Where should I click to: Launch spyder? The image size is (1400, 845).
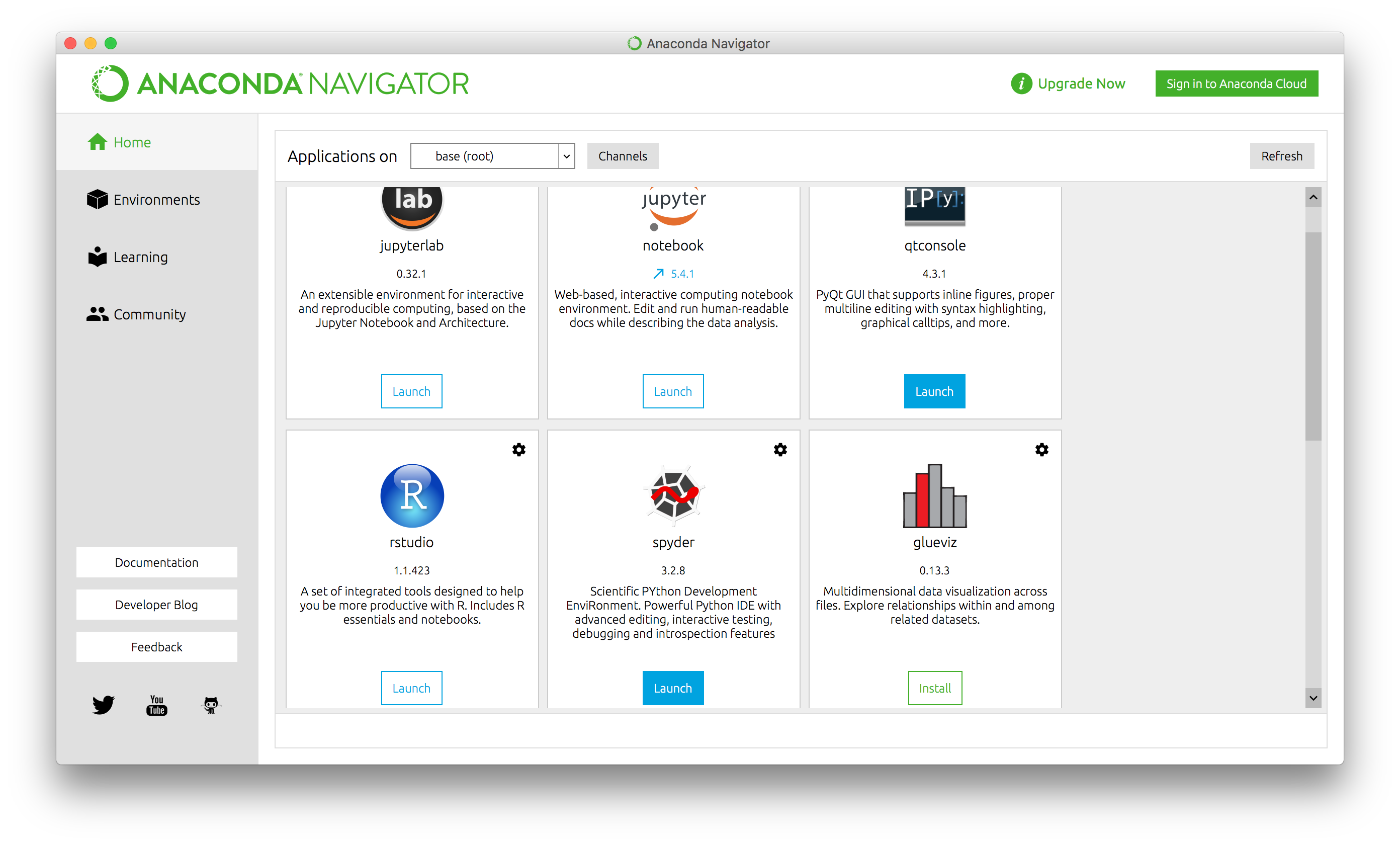(x=673, y=688)
